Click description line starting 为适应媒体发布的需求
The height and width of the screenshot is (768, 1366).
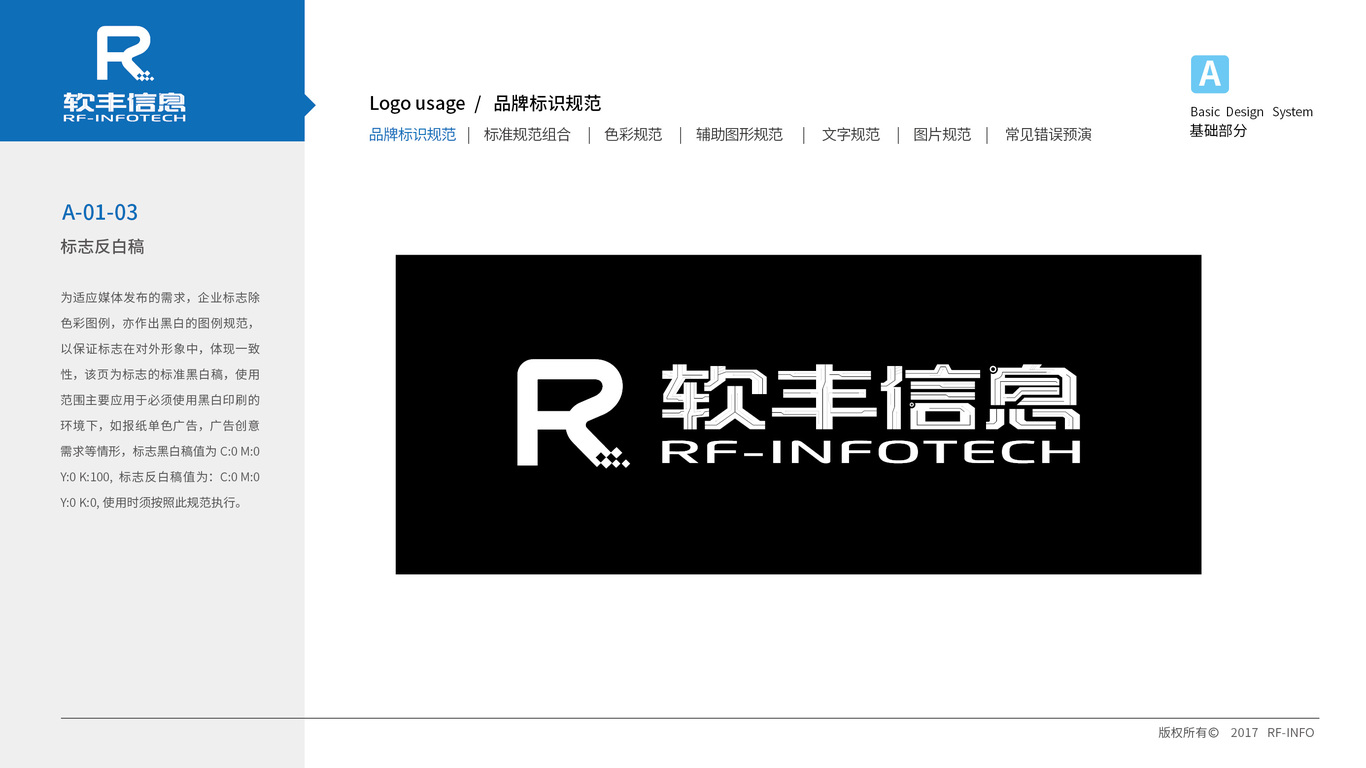click(x=160, y=298)
